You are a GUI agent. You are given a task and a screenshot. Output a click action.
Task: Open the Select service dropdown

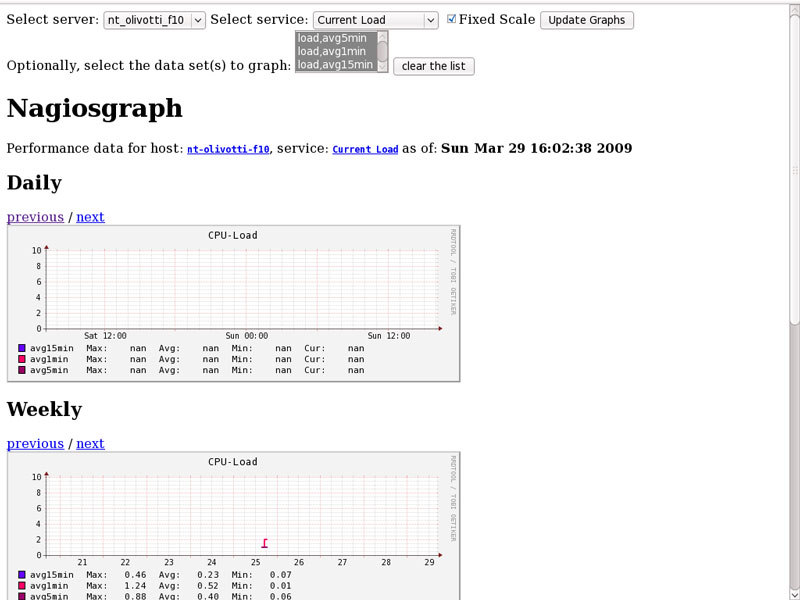point(376,20)
